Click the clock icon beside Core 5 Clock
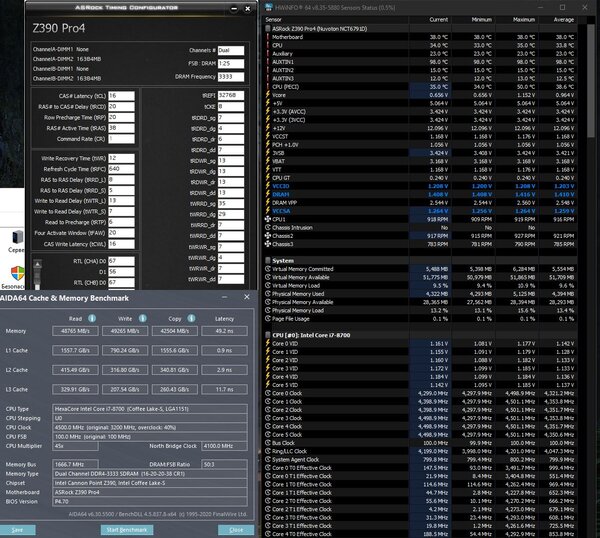 pos(268,435)
